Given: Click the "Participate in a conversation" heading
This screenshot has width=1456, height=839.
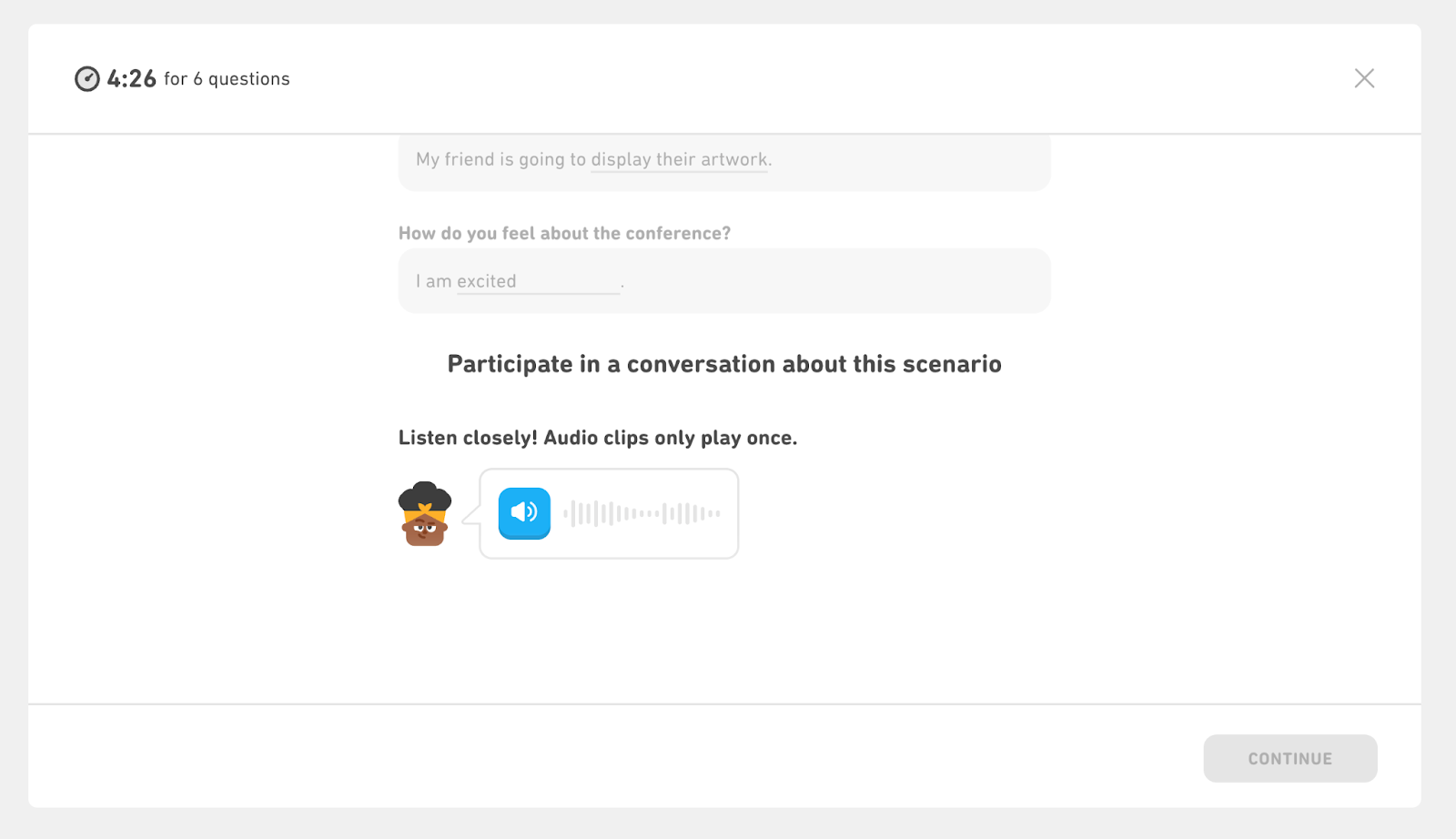Looking at the screenshot, I should pyautogui.click(x=724, y=364).
